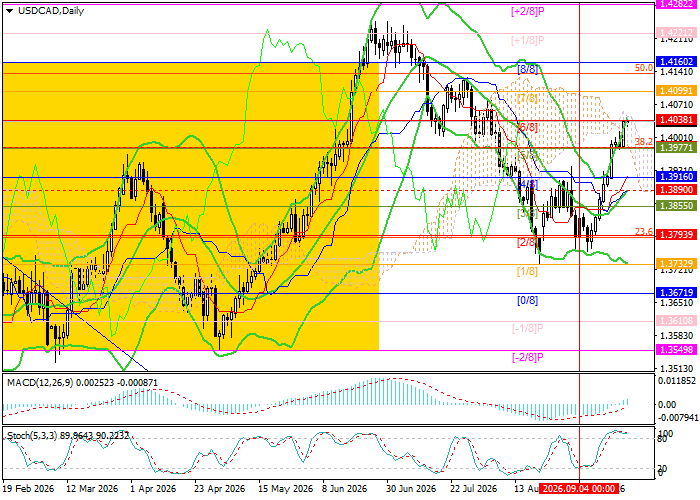Click the 19 Feb 2026 date label
The width and height of the screenshot is (700, 500).
pos(29,489)
